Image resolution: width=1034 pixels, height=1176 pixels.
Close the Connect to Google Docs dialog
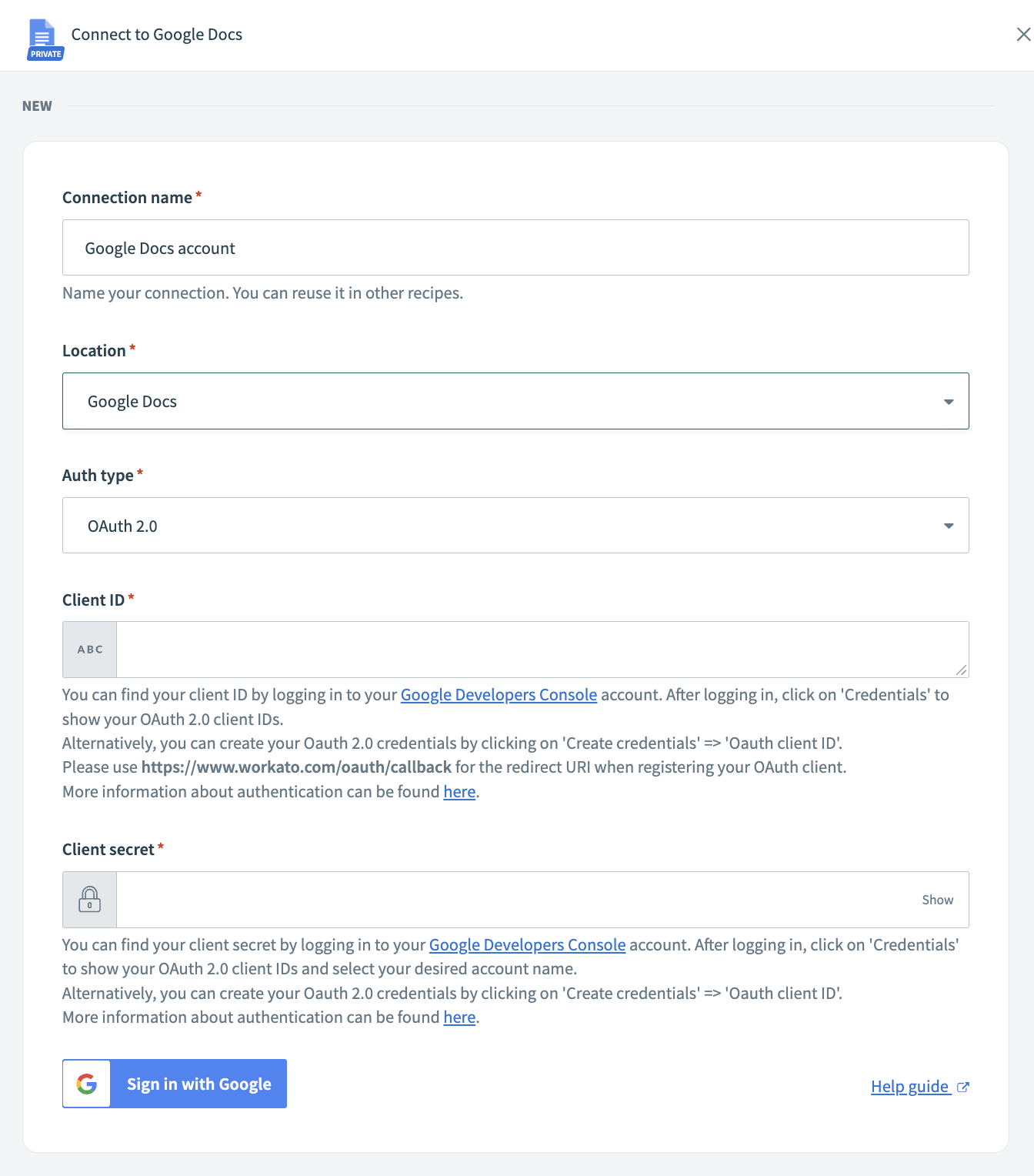(1023, 34)
